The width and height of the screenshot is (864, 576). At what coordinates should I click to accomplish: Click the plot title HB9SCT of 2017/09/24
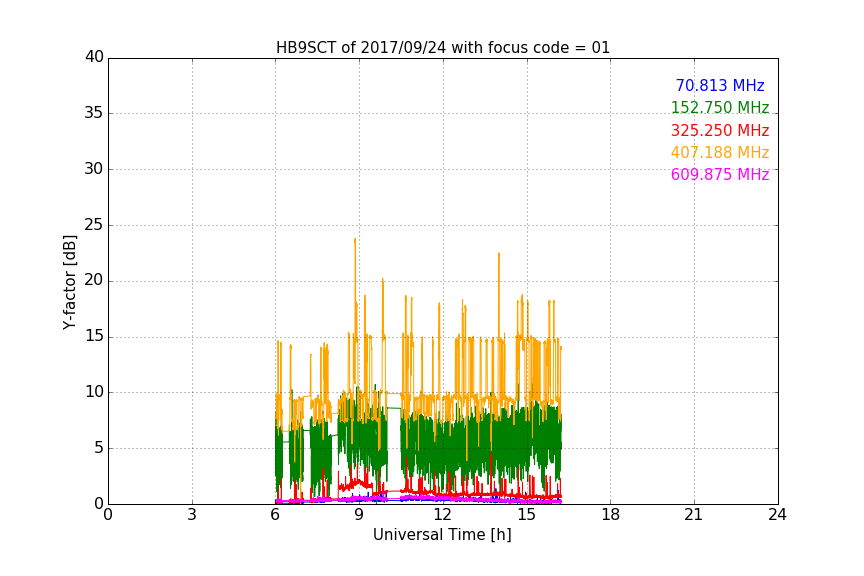click(x=442, y=48)
